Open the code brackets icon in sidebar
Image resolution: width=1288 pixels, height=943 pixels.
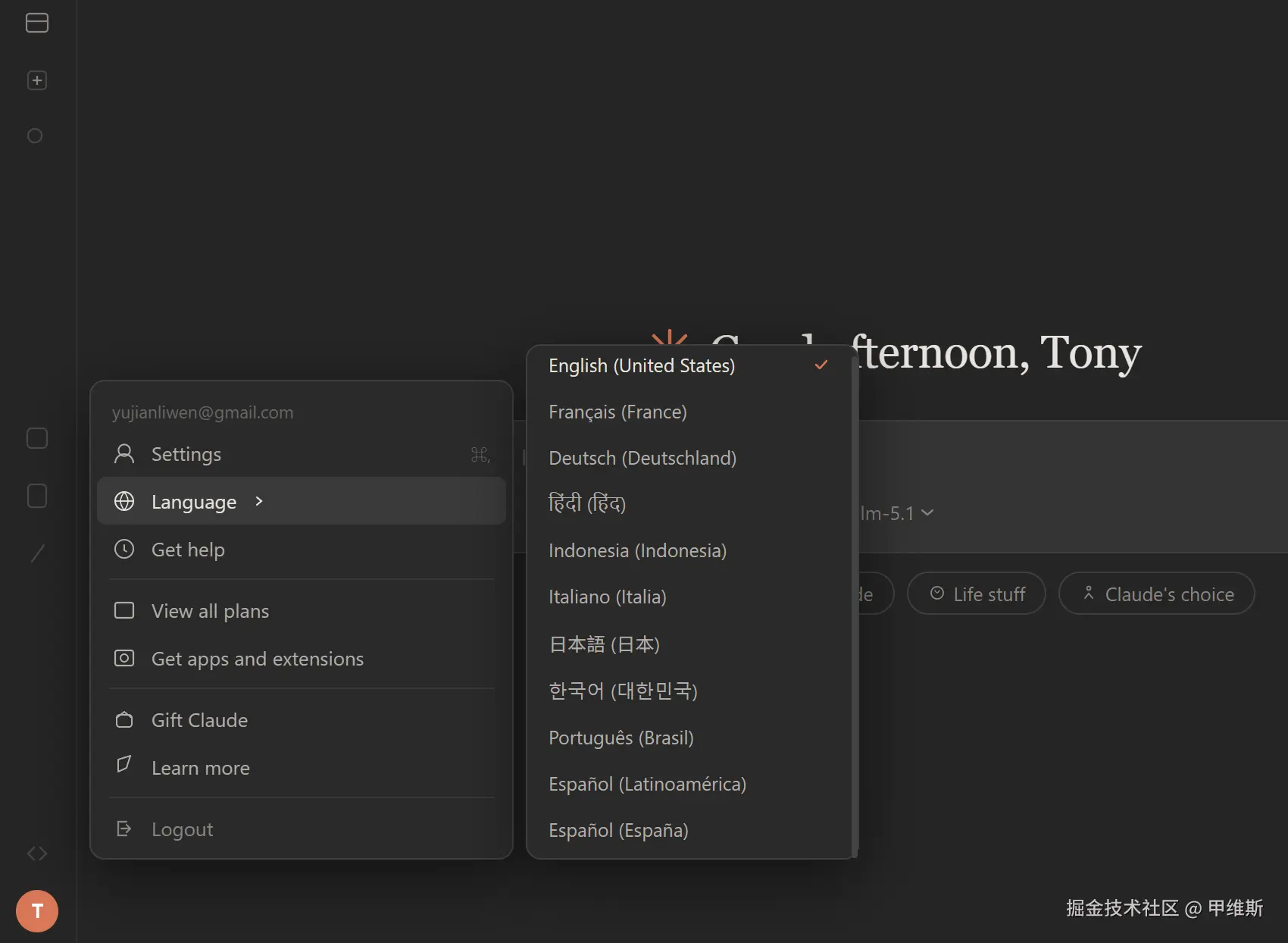click(37, 854)
